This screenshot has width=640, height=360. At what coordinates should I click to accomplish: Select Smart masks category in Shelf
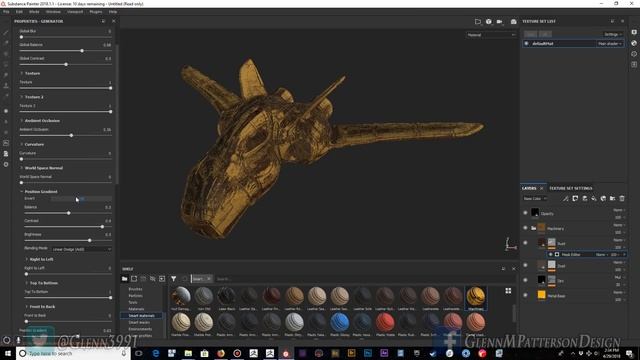point(139,322)
